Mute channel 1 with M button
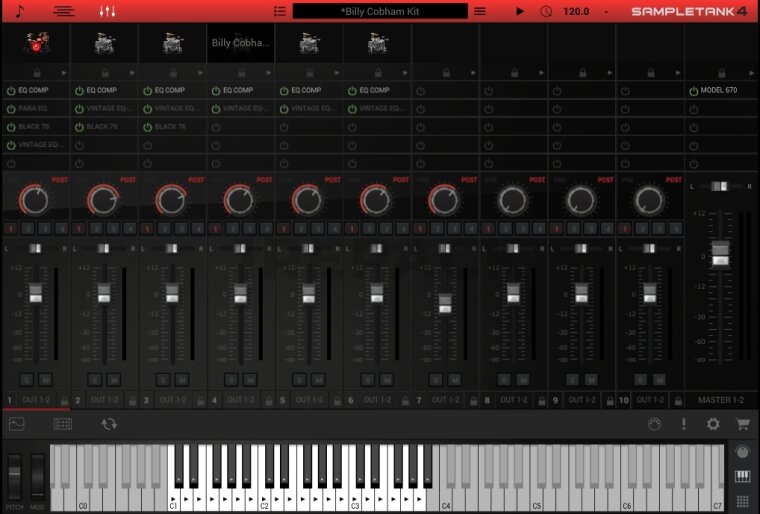760x514 pixels. tap(45, 379)
